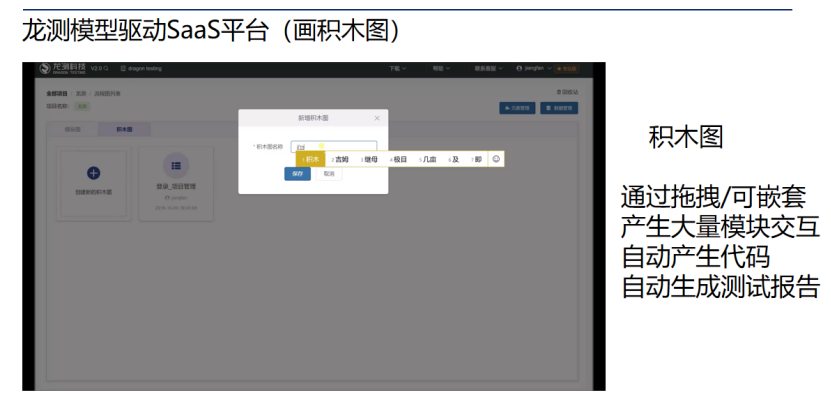831x402 pixels.
Task: Click the 取消 button in dialog
Action: pos(329,174)
